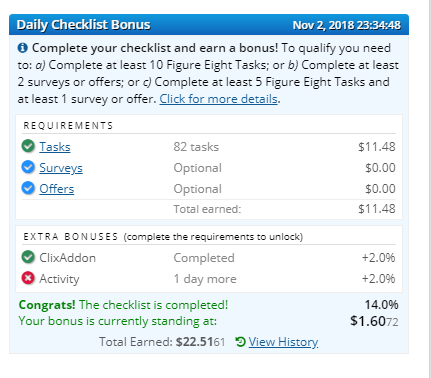The width and height of the screenshot is (431, 378).
Task: Click the blue checkmark beside Surveys
Action: click(28, 167)
